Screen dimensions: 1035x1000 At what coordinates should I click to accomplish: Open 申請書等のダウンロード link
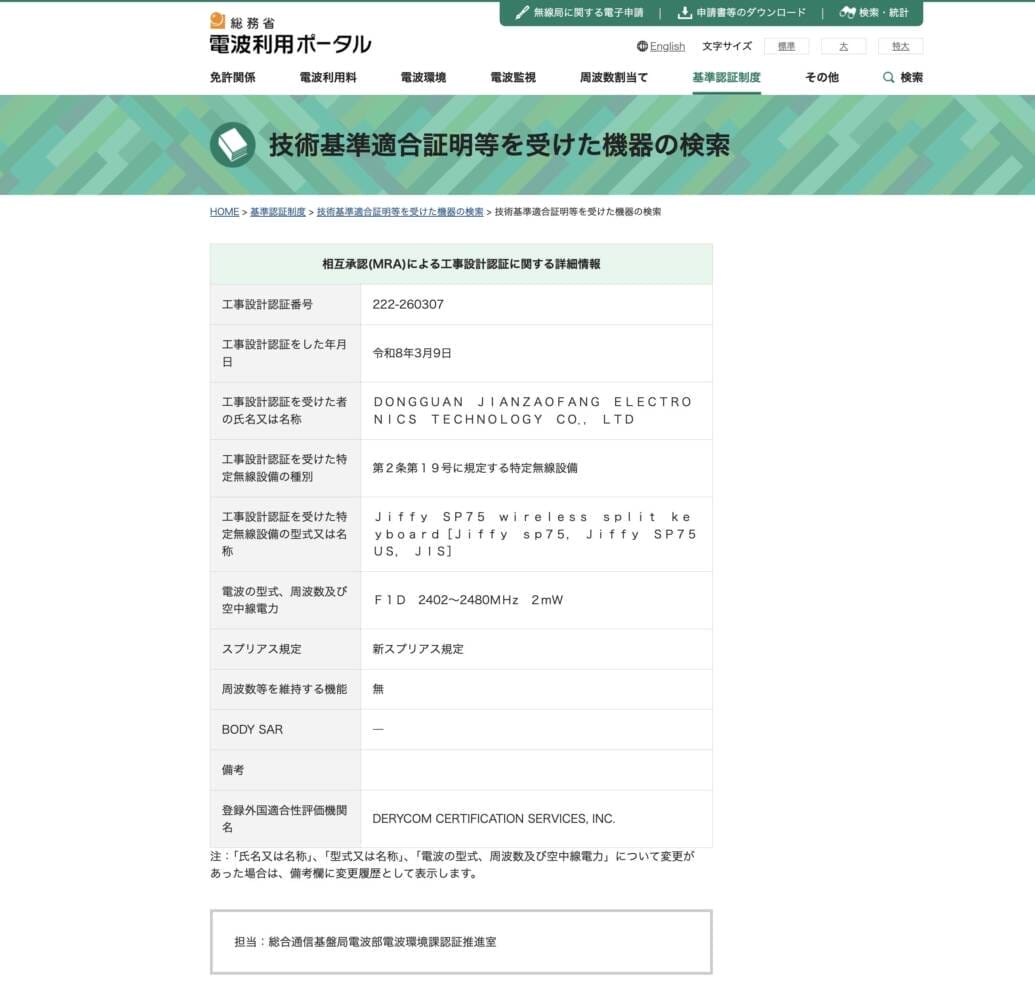[x=751, y=13]
